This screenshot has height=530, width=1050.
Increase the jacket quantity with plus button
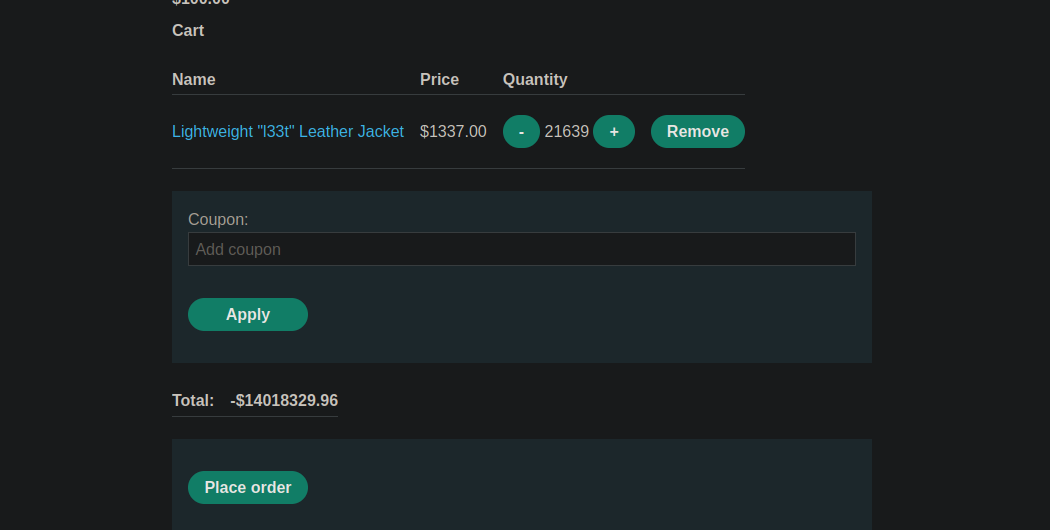point(614,132)
